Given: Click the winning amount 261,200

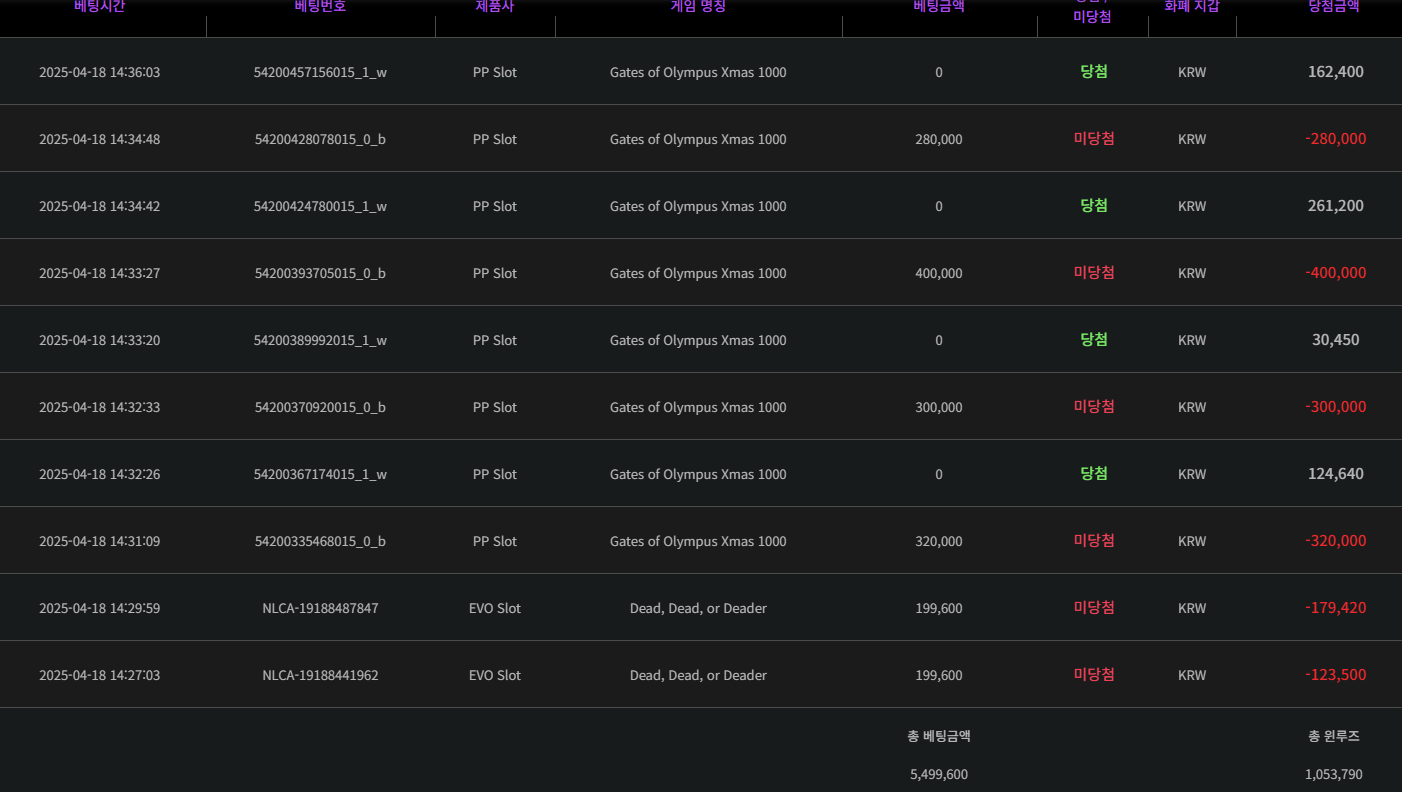Looking at the screenshot, I should tap(1335, 206).
